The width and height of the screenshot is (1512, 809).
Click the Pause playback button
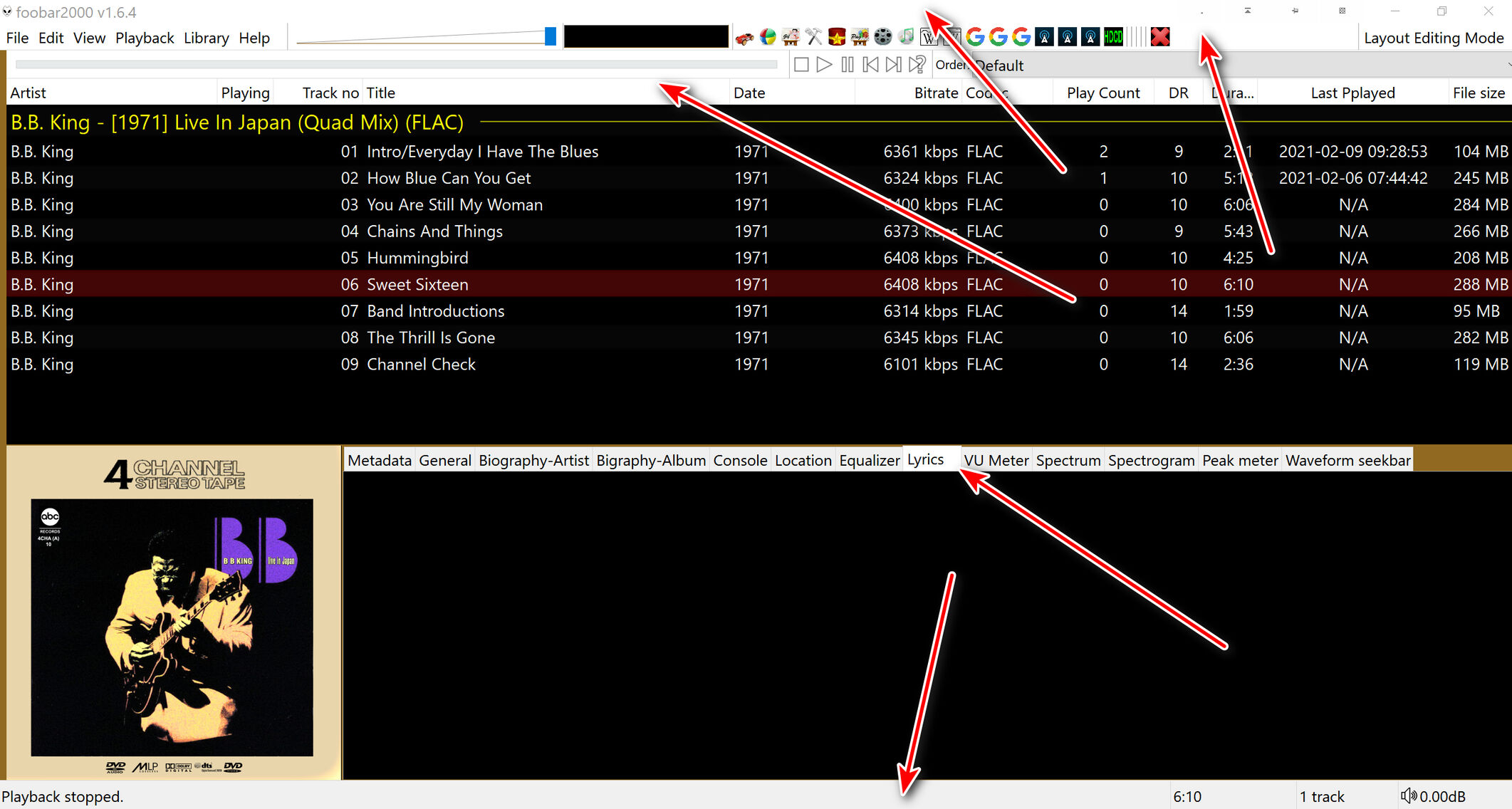[847, 65]
